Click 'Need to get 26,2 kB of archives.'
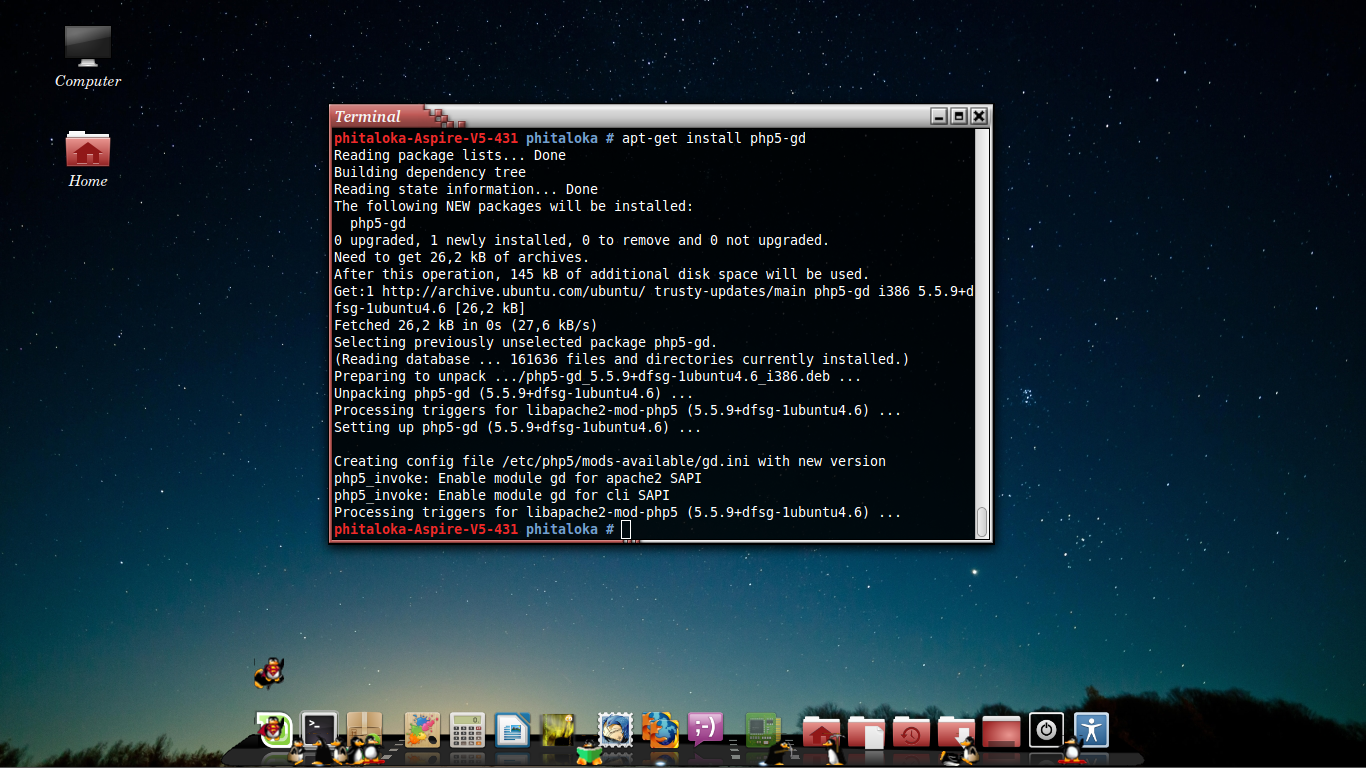The width and height of the screenshot is (1366, 768). (462, 257)
